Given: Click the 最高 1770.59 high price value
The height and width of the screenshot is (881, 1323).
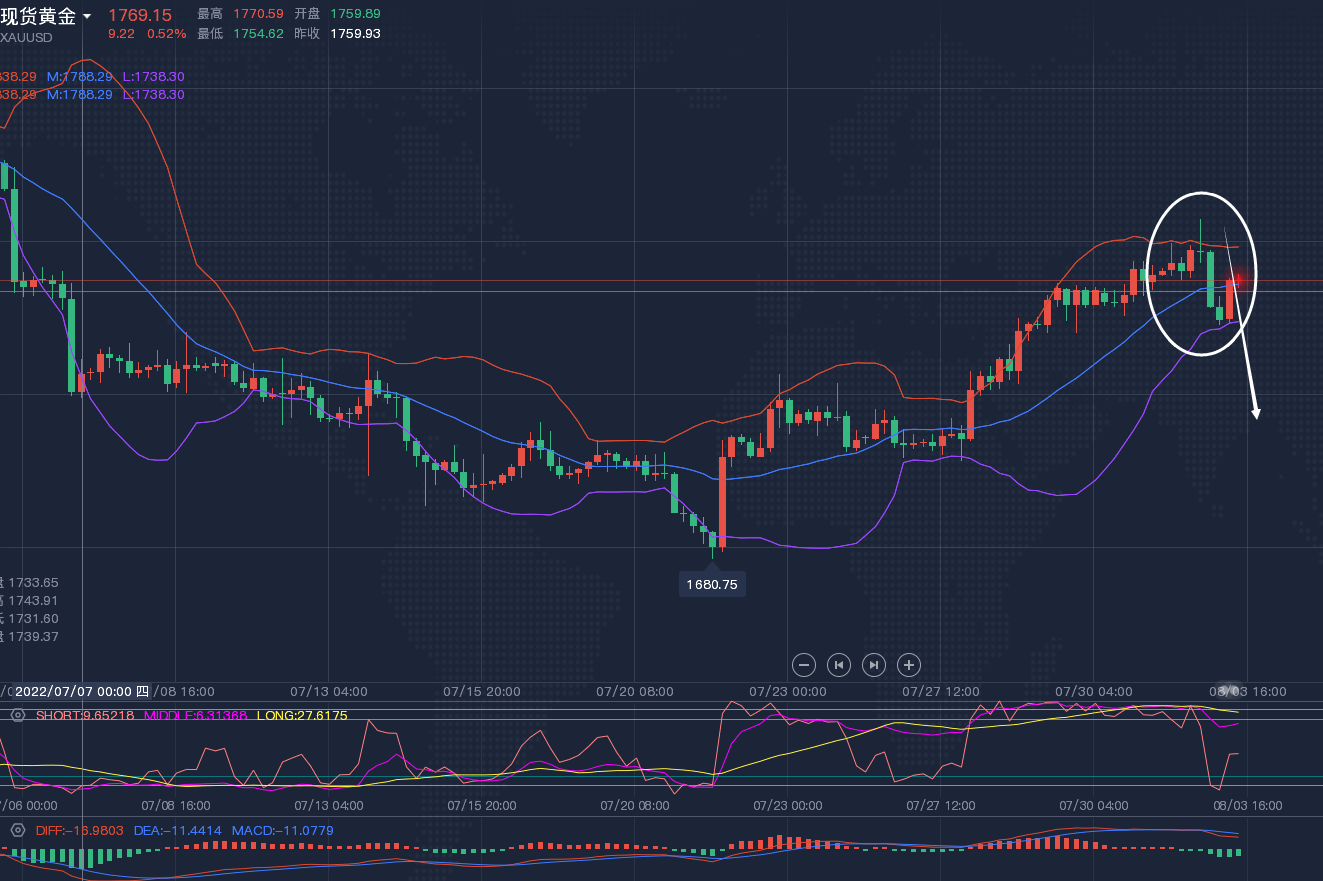Looking at the screenshot, I should click(257, 14).
